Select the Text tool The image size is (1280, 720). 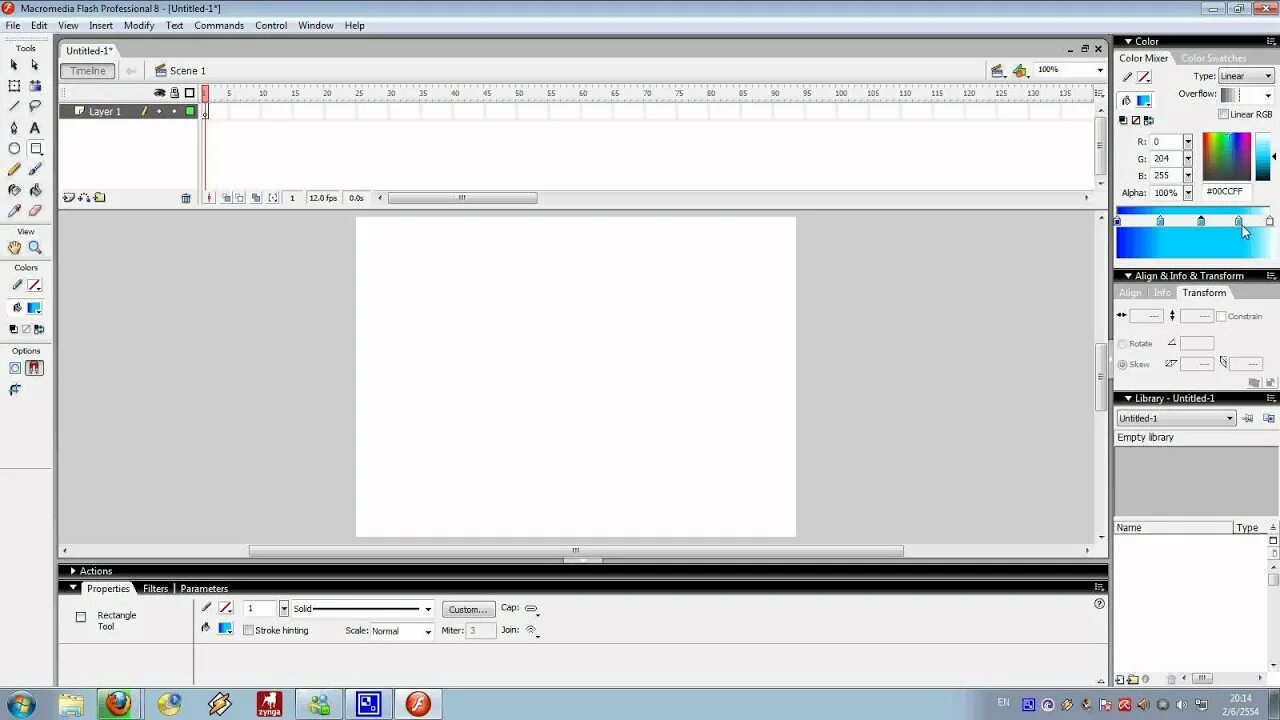(x=35, y=128)
